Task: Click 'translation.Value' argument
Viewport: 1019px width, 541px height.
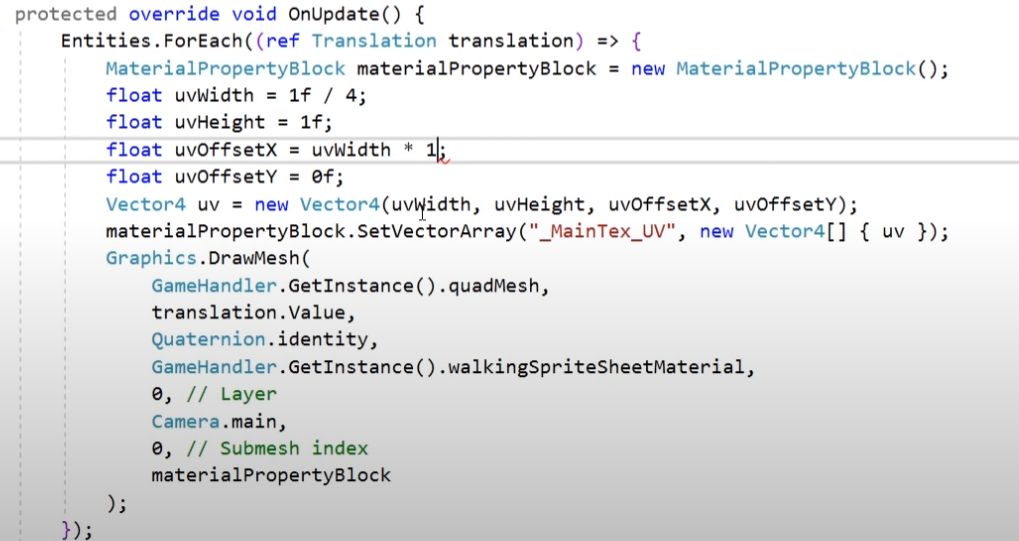Action: pyautogui.click(x=248, y=313)
